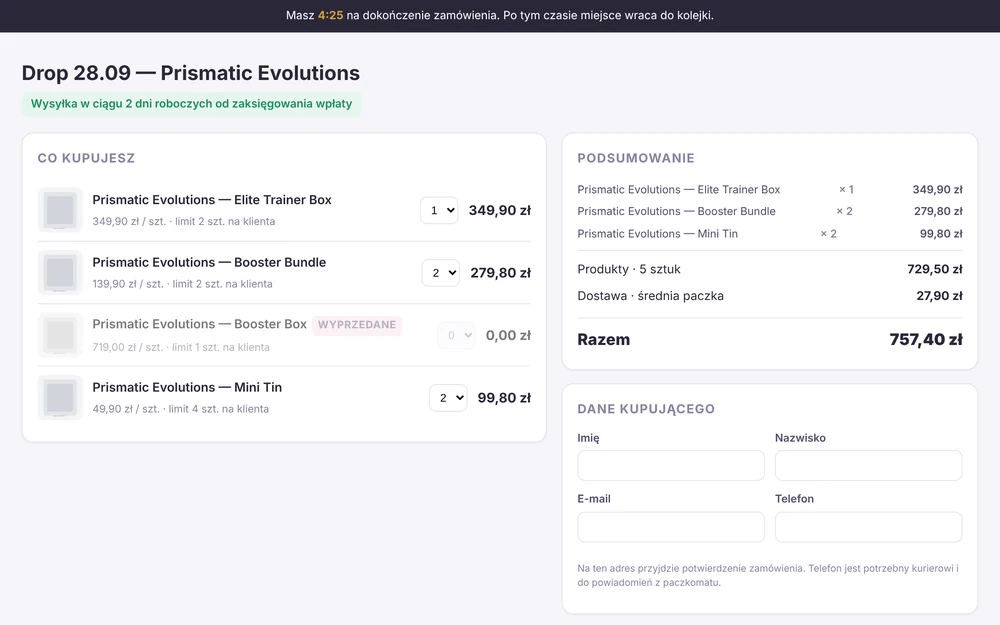This screenshot has width=1000, height=625.
Task: Click 'Prismatic Evolutions — Booster Box' product name
Action: [x=200, y=324]
